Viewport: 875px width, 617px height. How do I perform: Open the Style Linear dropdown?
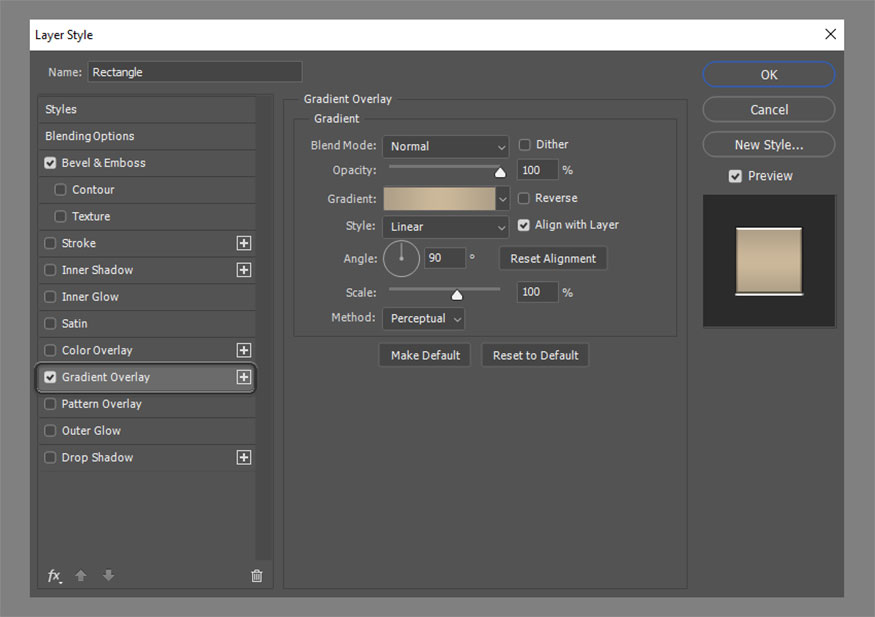click(x=446, y=227)
